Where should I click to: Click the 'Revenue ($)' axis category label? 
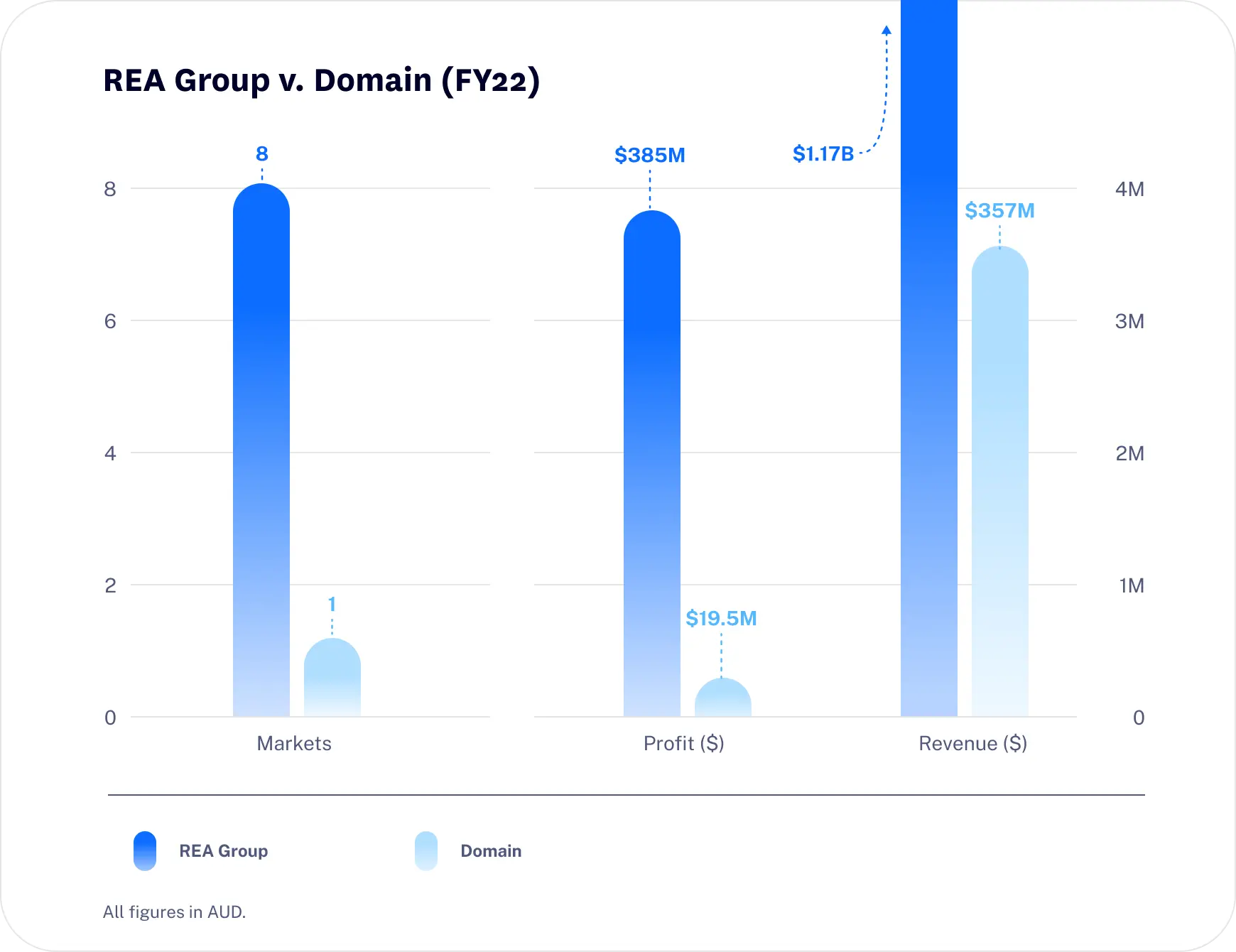pos(973,743)
